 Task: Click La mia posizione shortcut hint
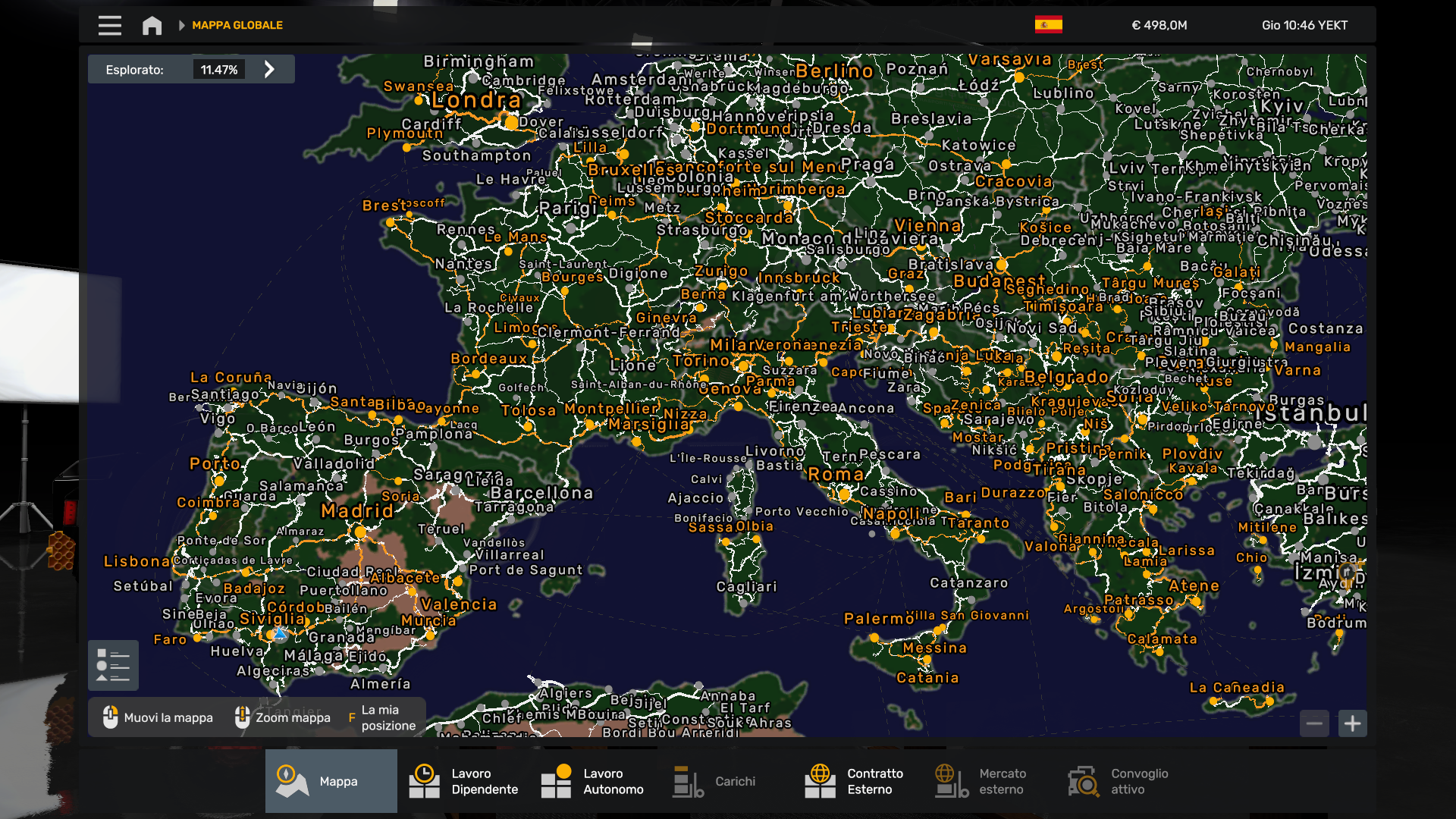[383, 717]
